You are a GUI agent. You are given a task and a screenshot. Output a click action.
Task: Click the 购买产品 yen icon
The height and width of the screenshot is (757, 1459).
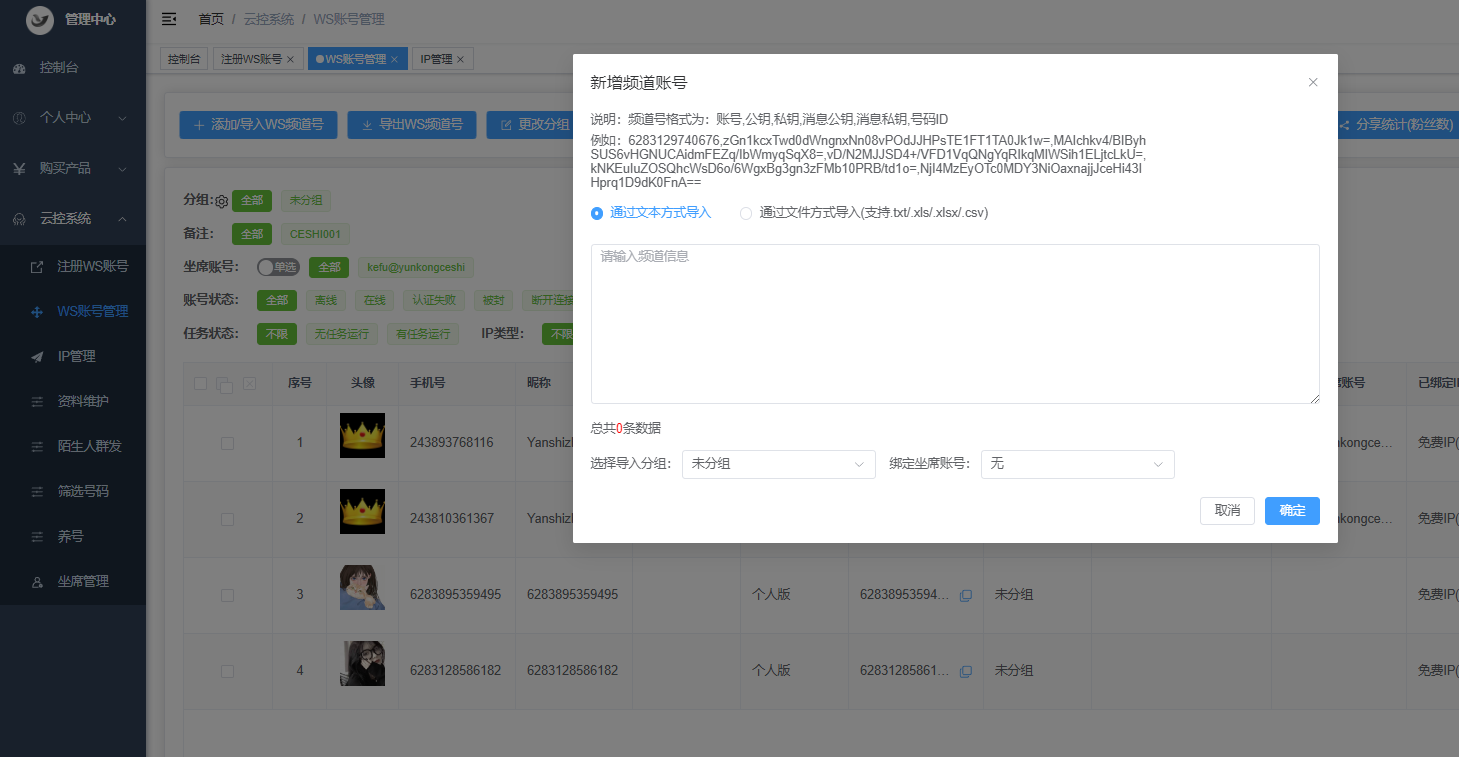pyautogui.click(x=19, y=168)
